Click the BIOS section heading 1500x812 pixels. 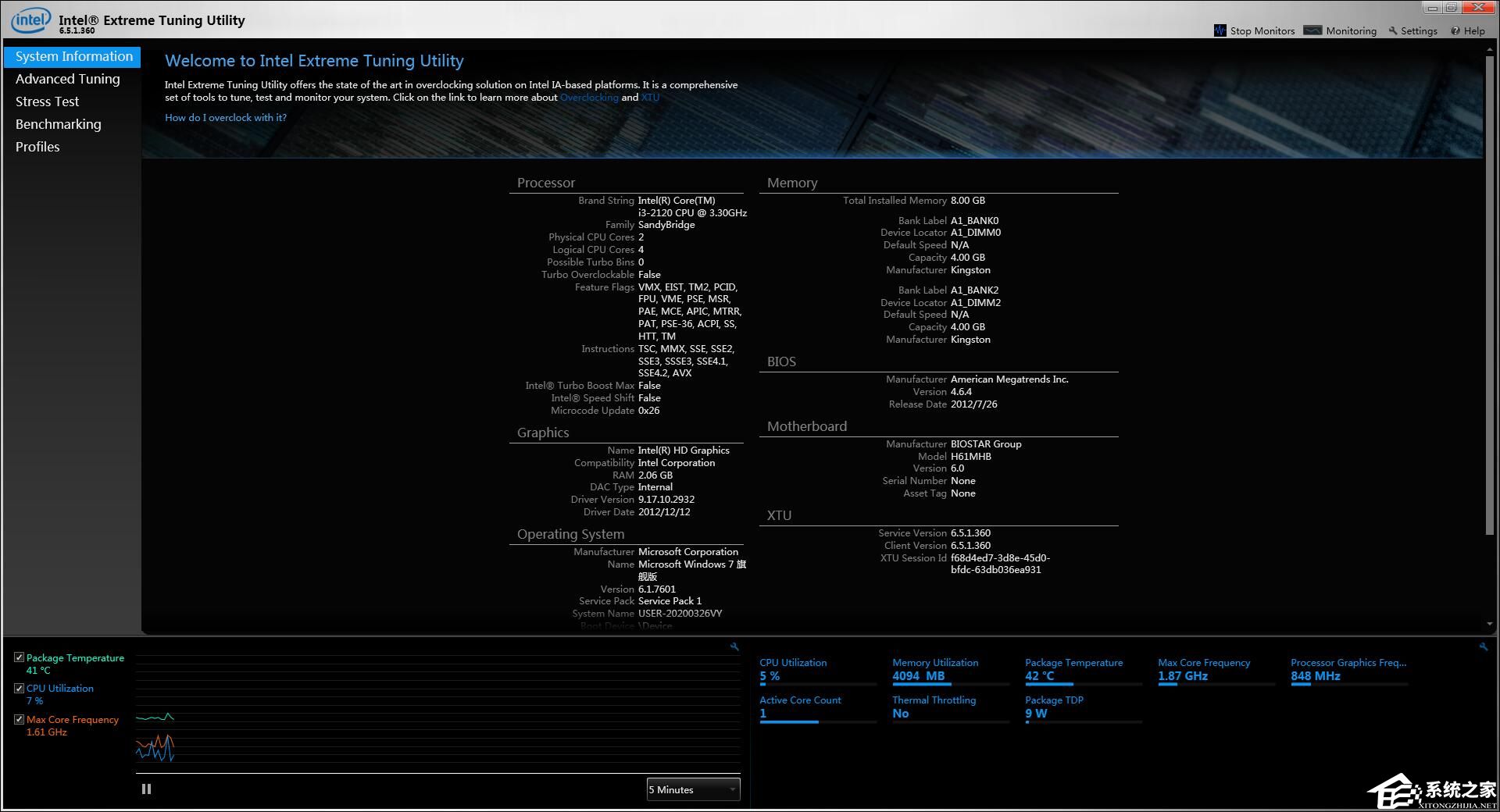[781, 361]
